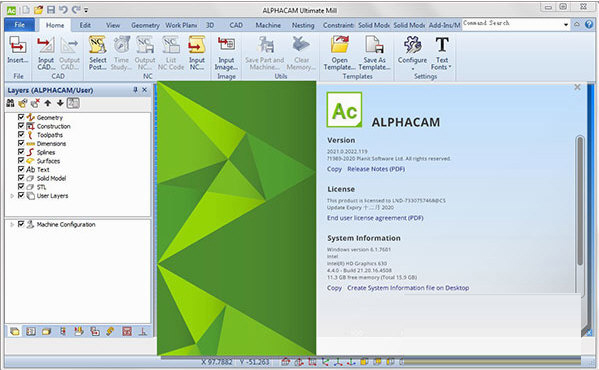
Task: Move layer down with the down arrow
Action: 60,103
